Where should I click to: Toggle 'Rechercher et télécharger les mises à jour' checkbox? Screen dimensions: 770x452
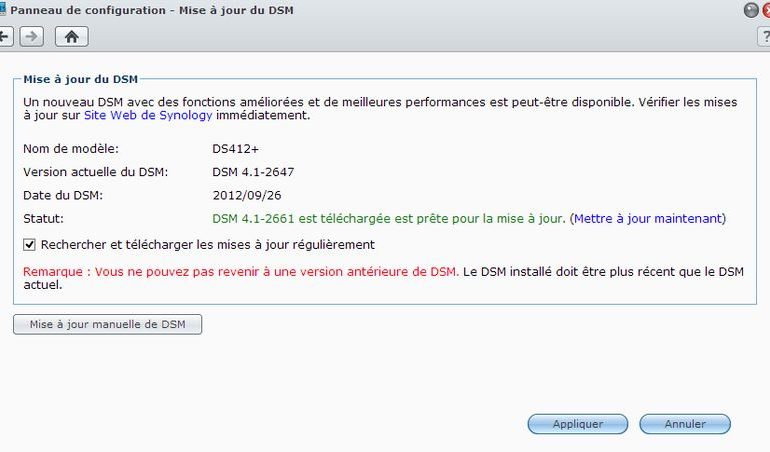(x=29, y=245)
